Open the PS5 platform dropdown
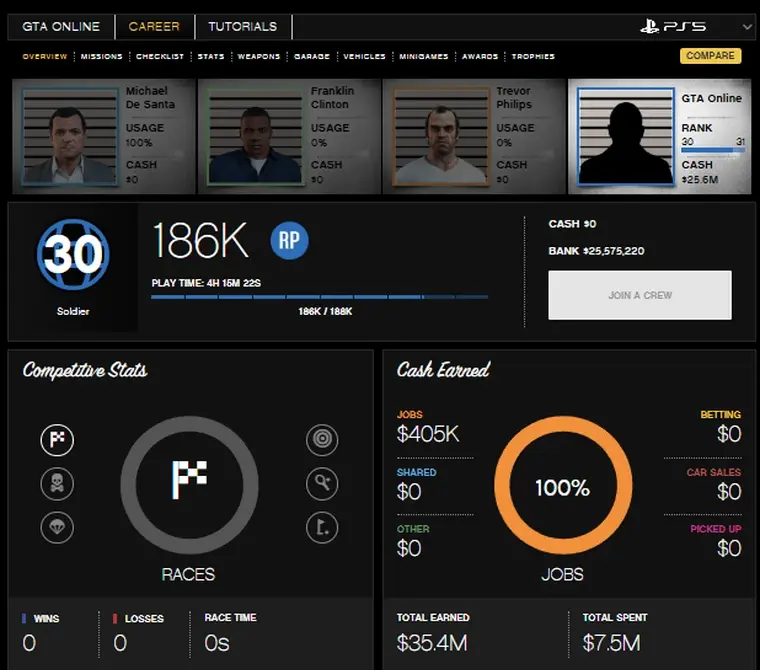Viewport: 760px width, 670px height. (x=695, y=27)
